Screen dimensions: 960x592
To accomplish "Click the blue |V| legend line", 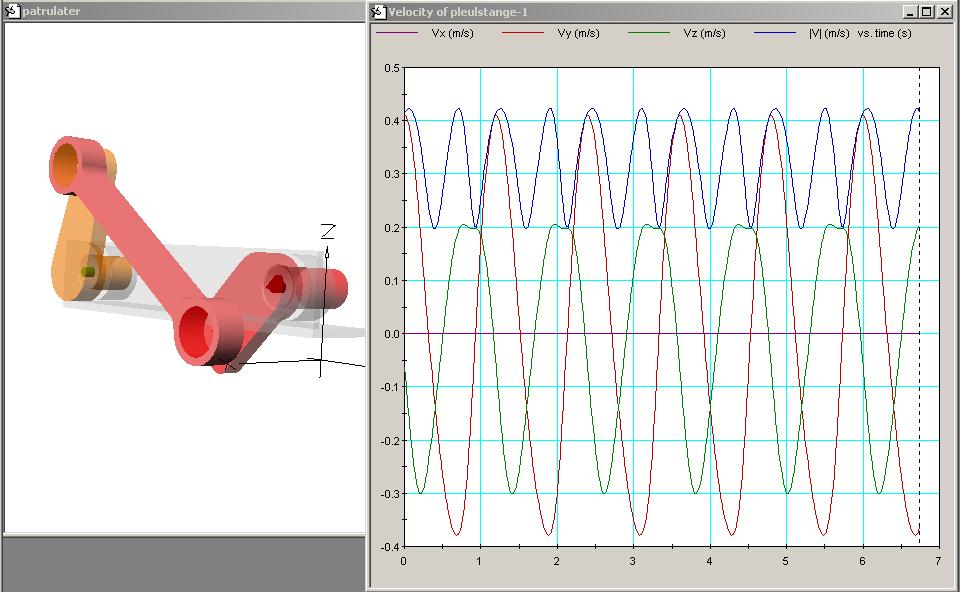I will 774,32.
